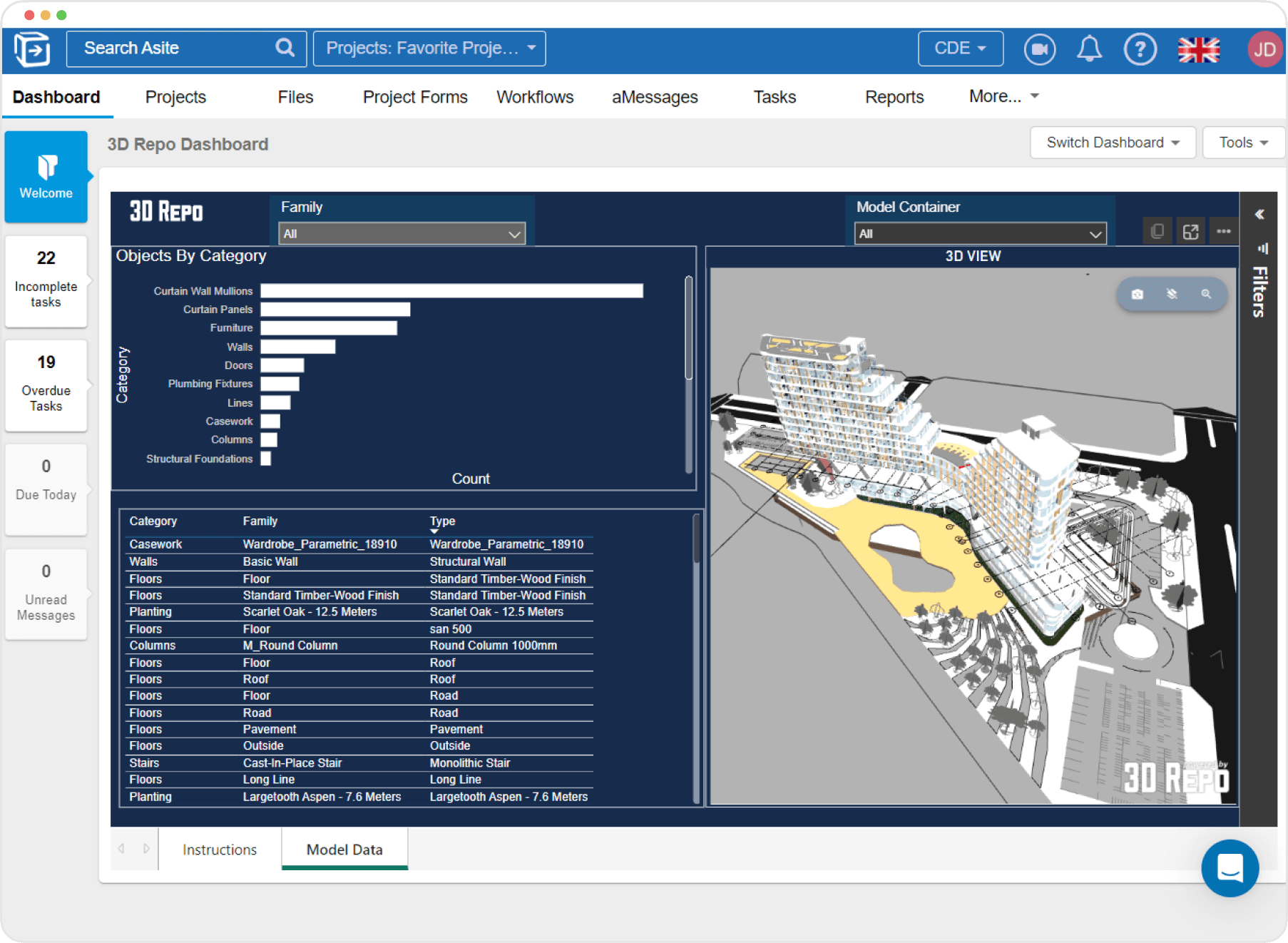
Task: Open the Files tab
Action: pyautogui.click(x=295, y=97)
